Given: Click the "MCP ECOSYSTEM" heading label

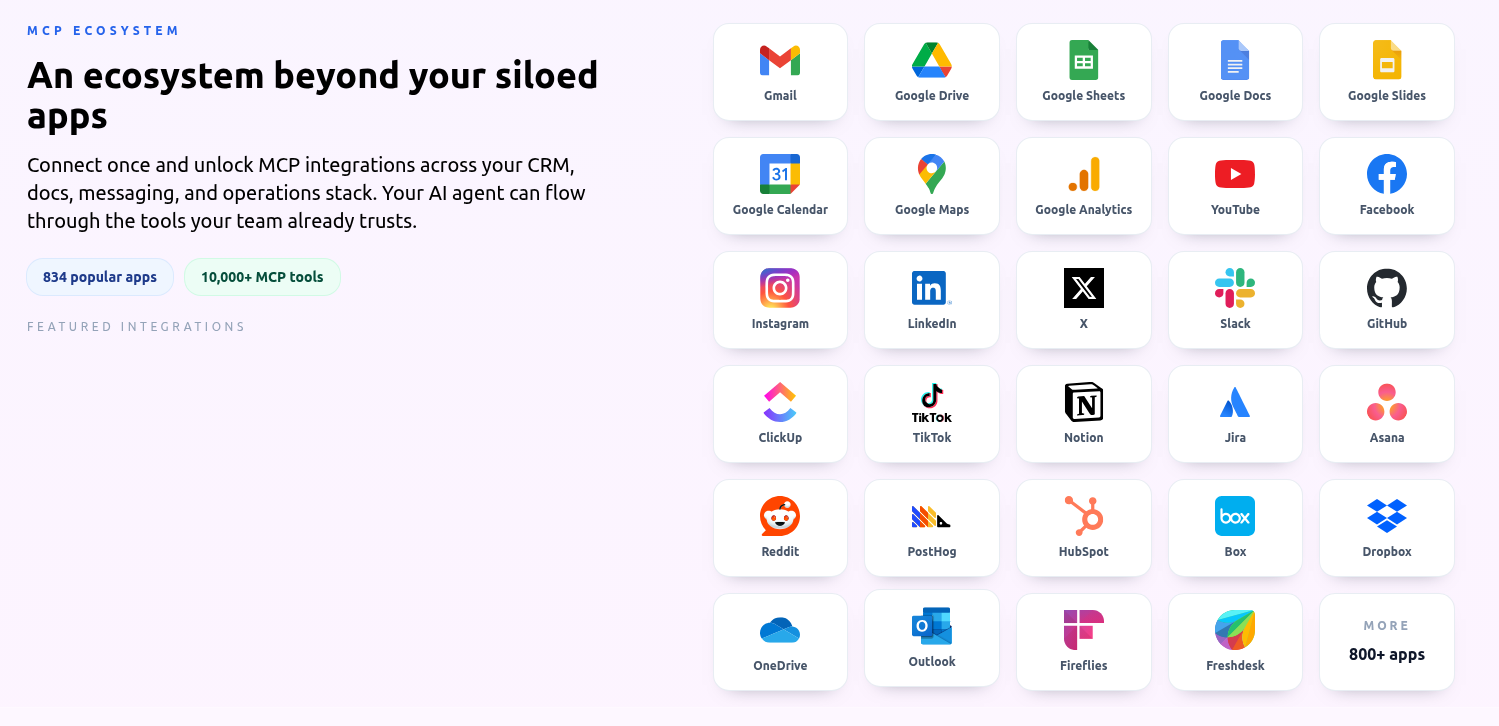Looking at the screenshot, I should pyautogui.click(x=103, y=31).
